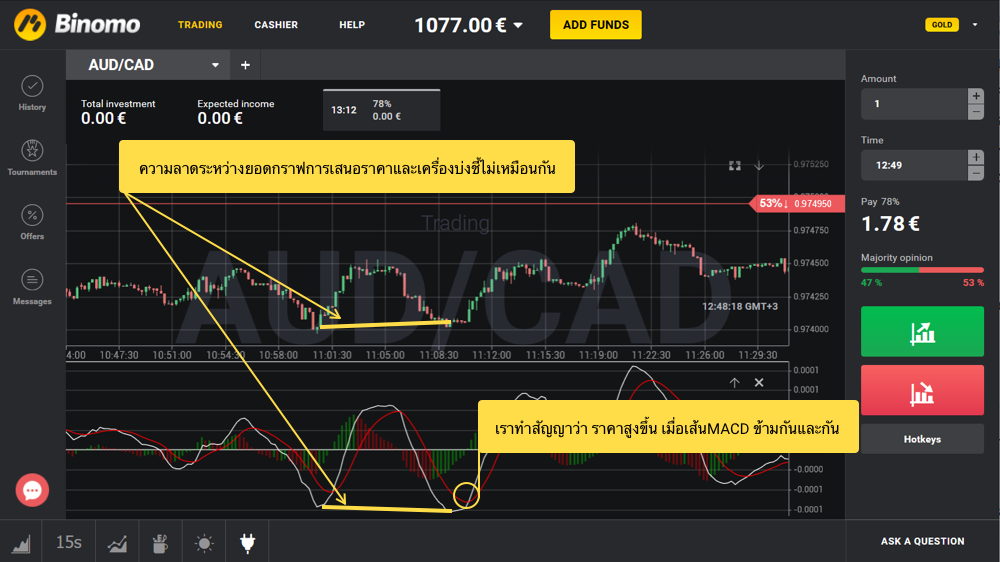Increase Amount with the plus stepper
The width and height of the screenshot is (1000, 562).
(x=975, y=96)
